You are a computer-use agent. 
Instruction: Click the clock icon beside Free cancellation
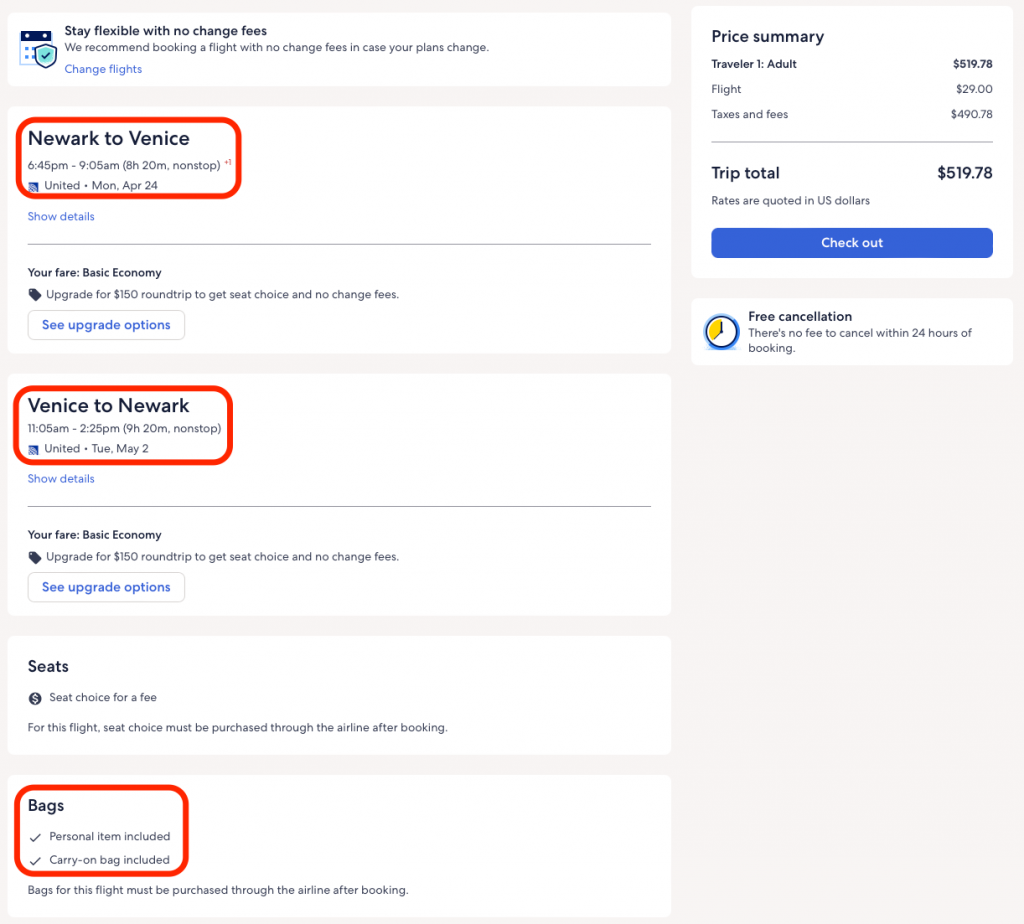coord(721,332)
